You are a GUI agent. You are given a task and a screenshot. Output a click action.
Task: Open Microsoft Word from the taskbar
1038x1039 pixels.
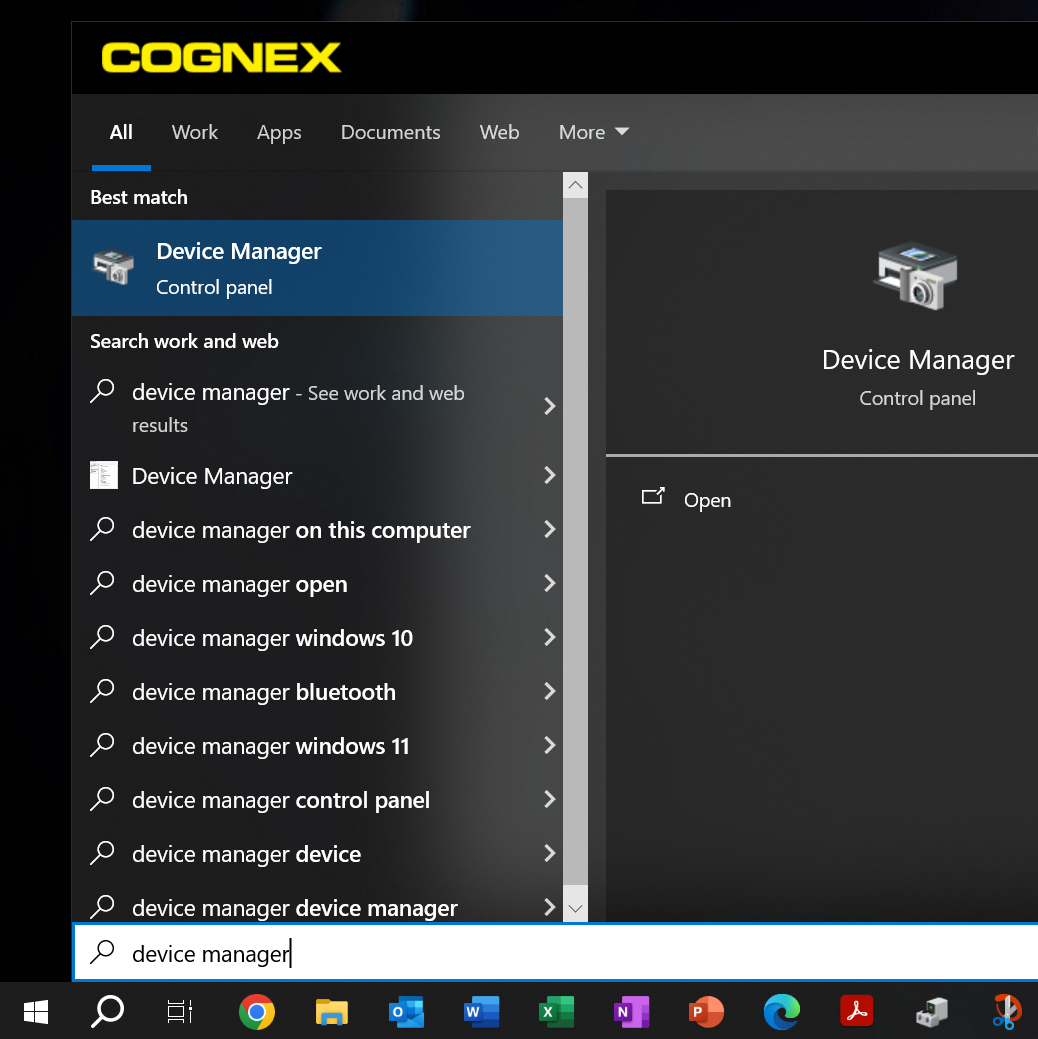(481, 1012)
